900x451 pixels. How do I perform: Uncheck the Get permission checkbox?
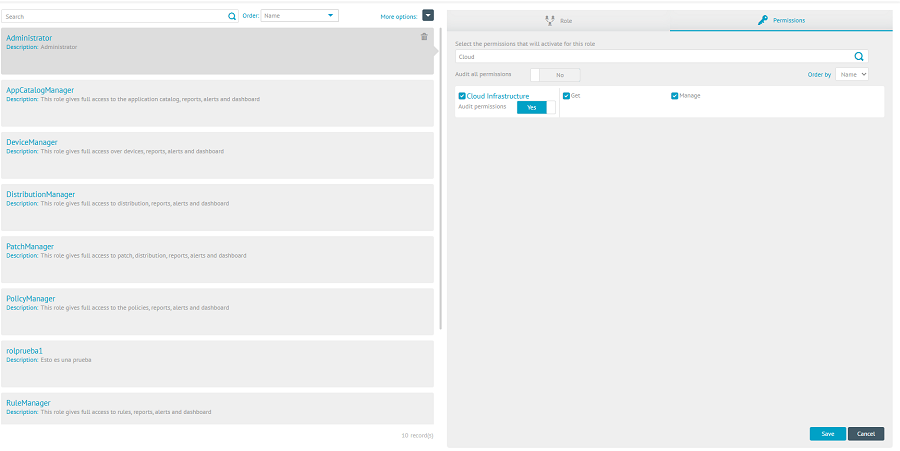pyautogui.click(x=567, y=96)
